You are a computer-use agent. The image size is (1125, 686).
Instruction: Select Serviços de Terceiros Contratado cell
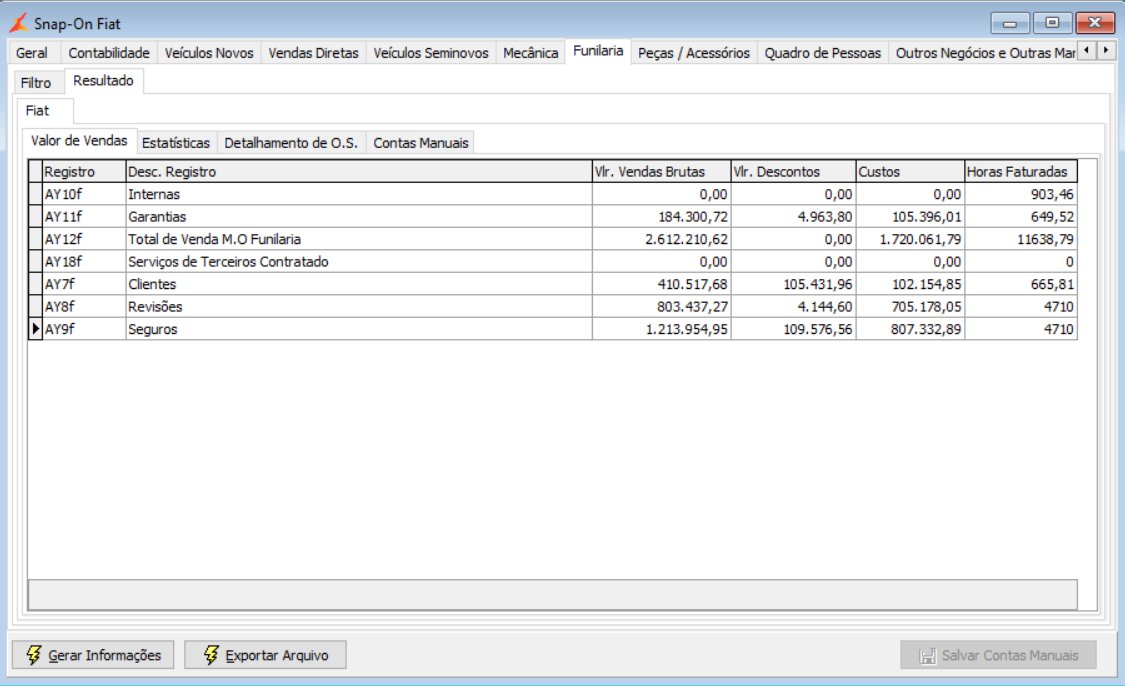(359, 261)
